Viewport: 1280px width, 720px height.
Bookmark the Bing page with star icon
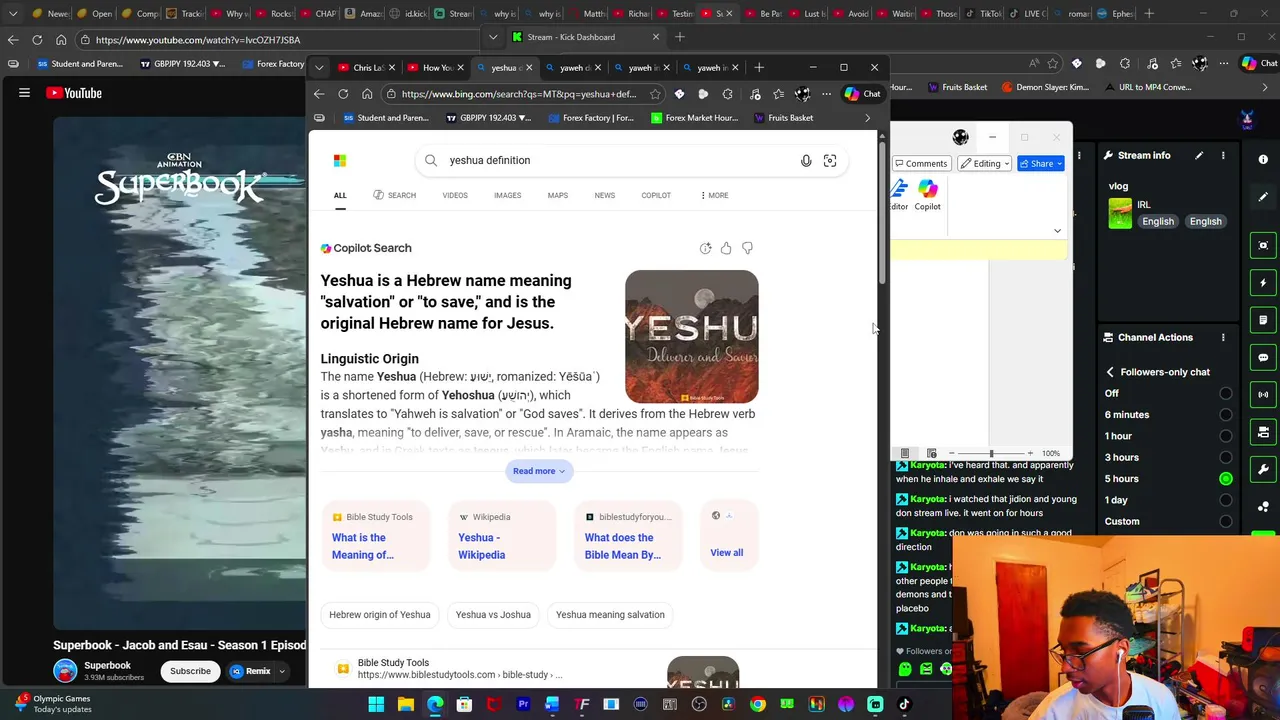pos(655,94)
